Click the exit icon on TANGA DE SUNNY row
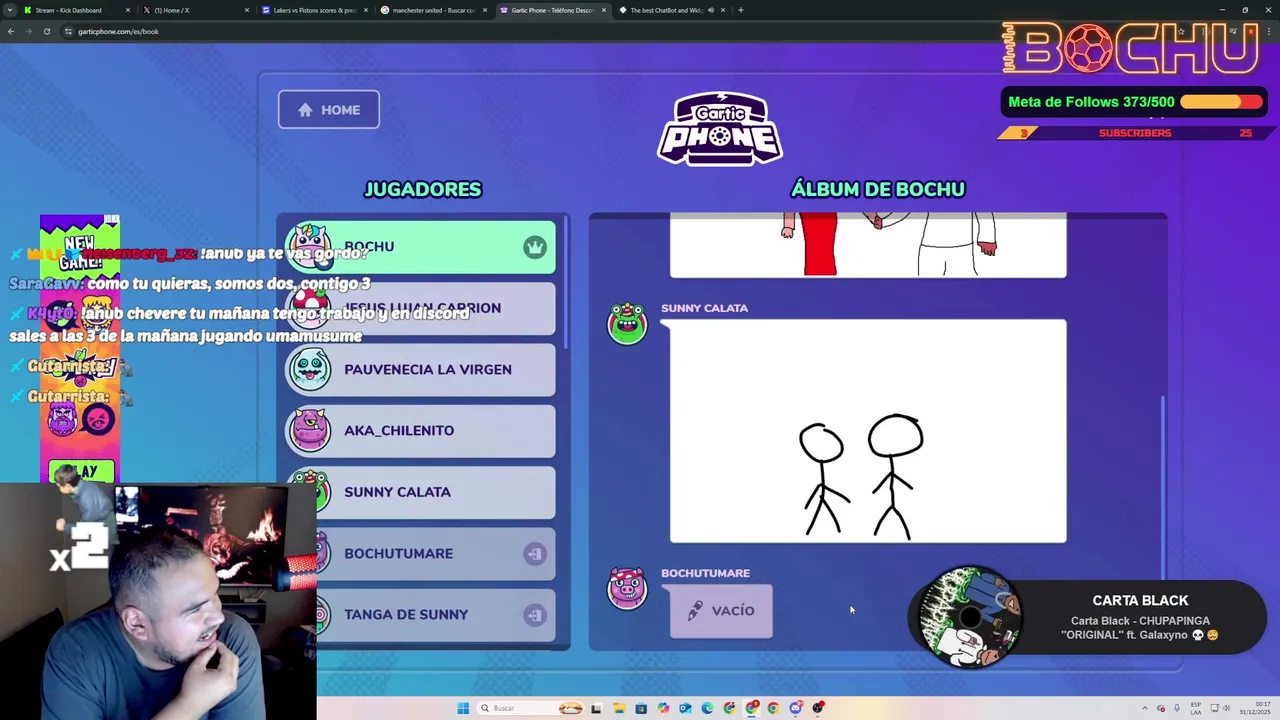This screenshot has height=720, width=1280. 535,615
